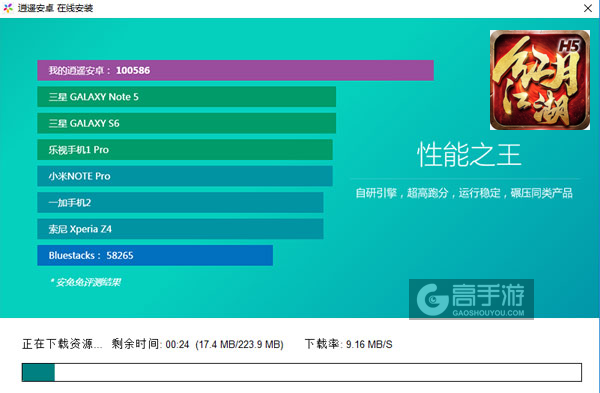Screen dimensions: 600x393
Task: Select the 小米NOTE Pro bar
Action: point(185,176)
